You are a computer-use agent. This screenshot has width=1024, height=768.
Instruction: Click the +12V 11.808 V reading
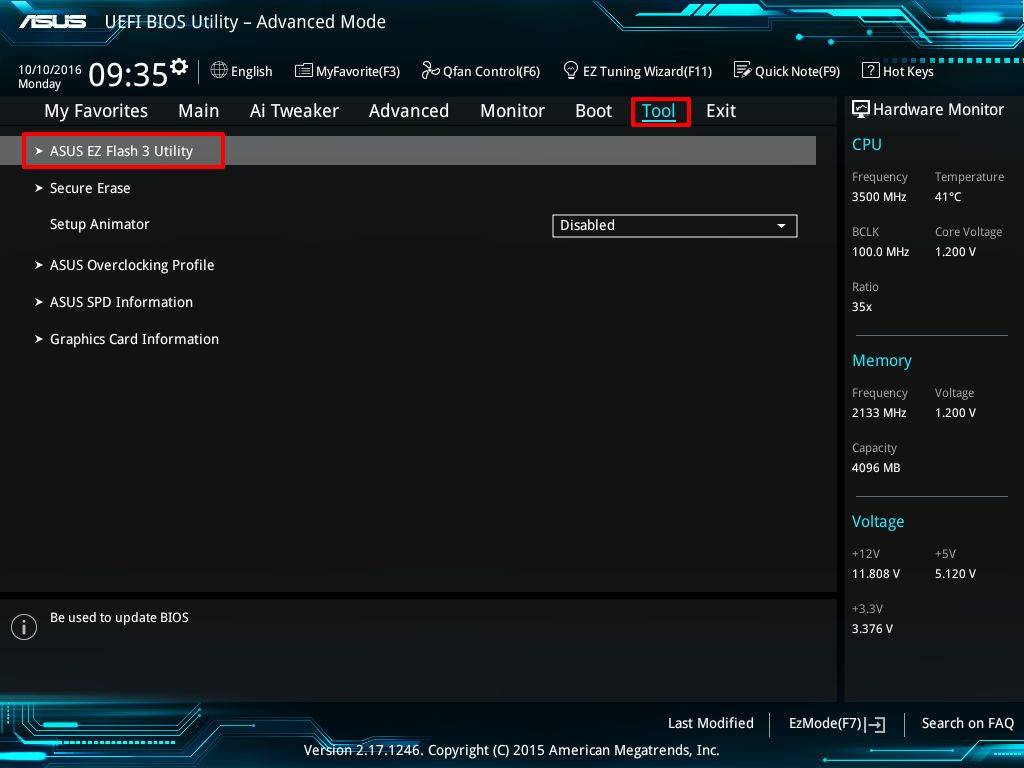click(876, 573)
